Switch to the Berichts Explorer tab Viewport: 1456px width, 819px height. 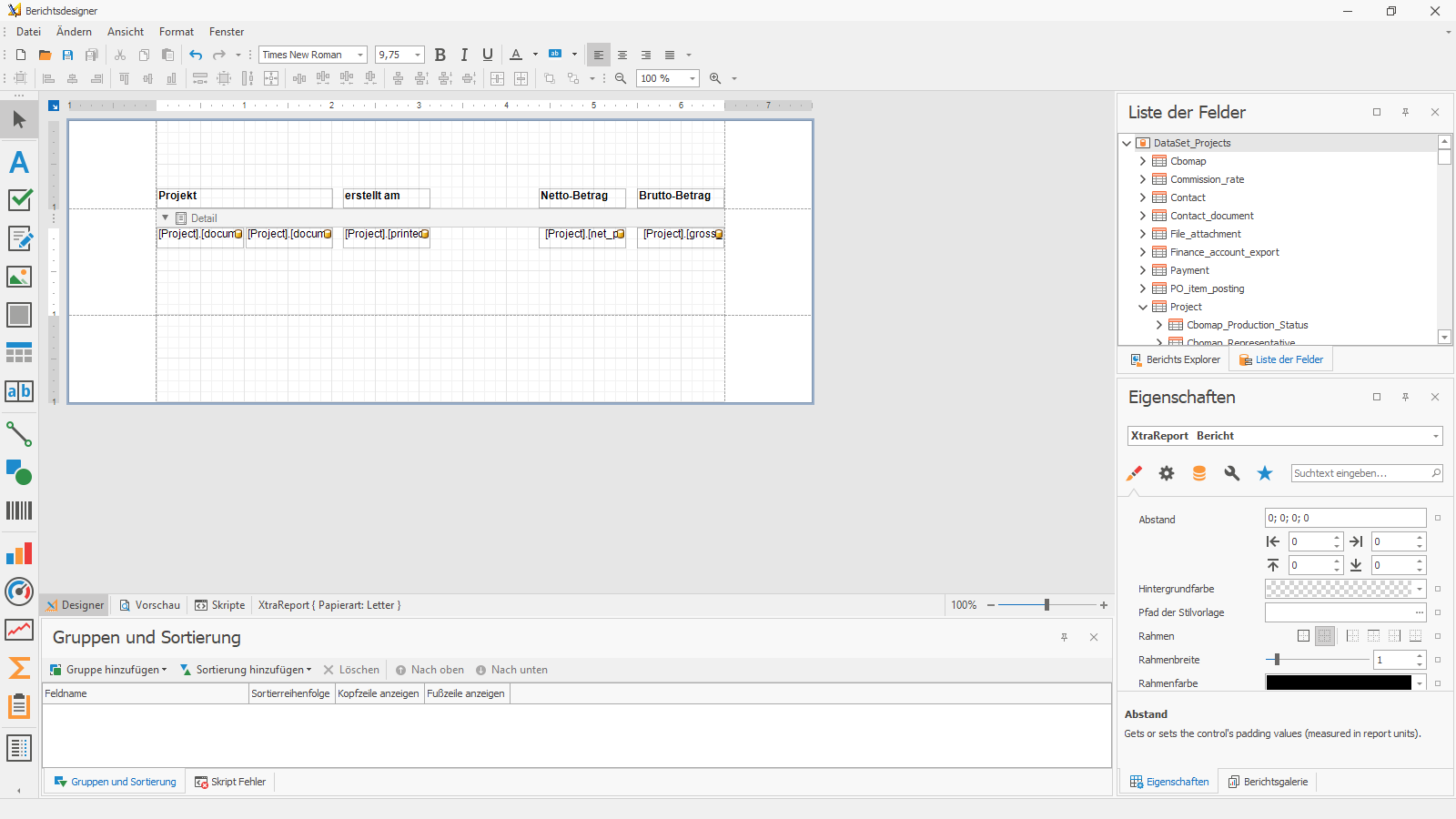[1175, 359]
